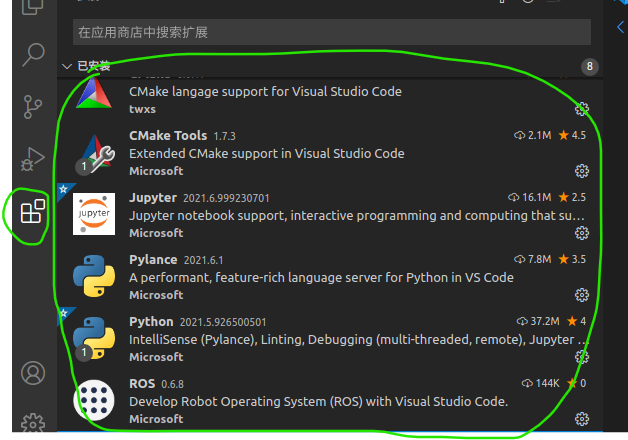Click Microsoft publisher under Jupyter
The image size is (628, 440).
(x=156, y=233)
